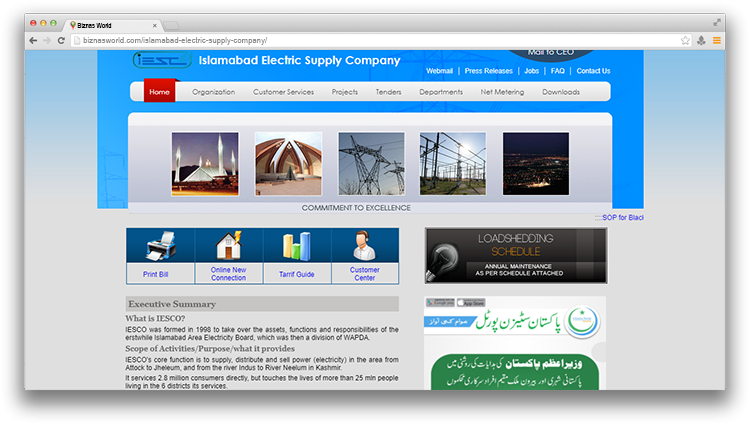Click the transmission tower thumbnail image
750x425 pixels.
(x=371, y=164)
